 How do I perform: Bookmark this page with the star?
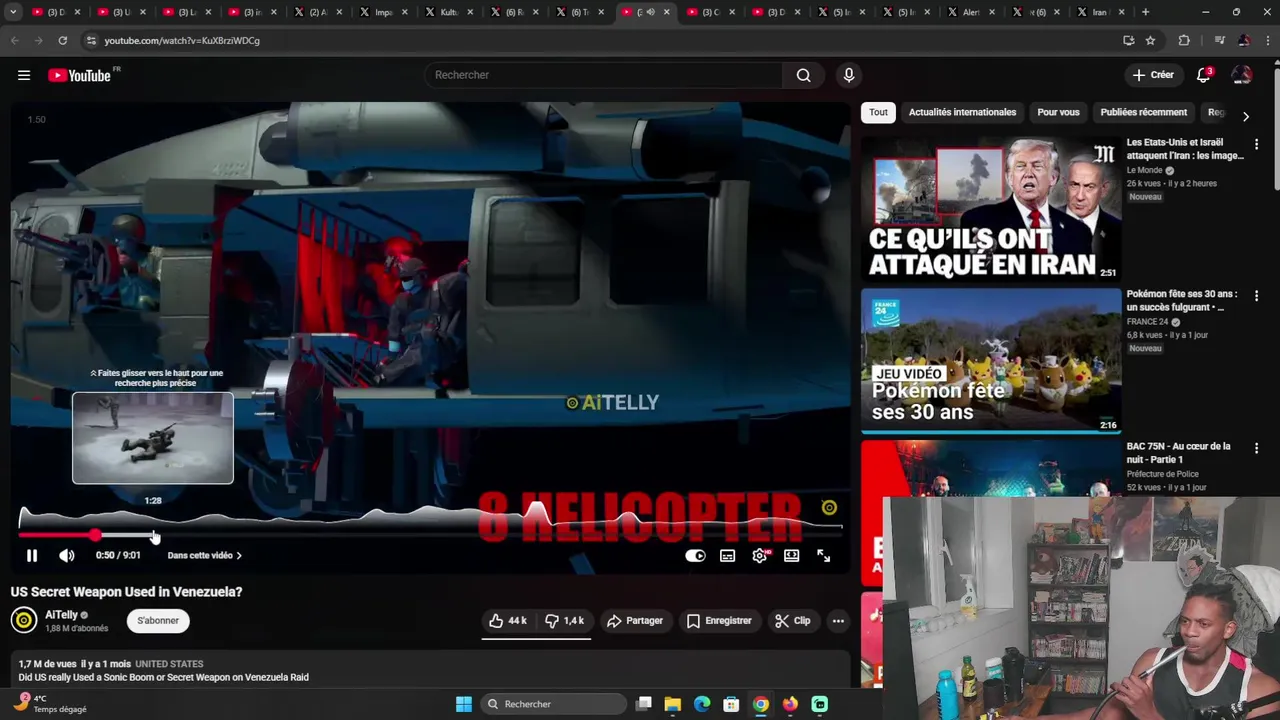[1150, 40]
